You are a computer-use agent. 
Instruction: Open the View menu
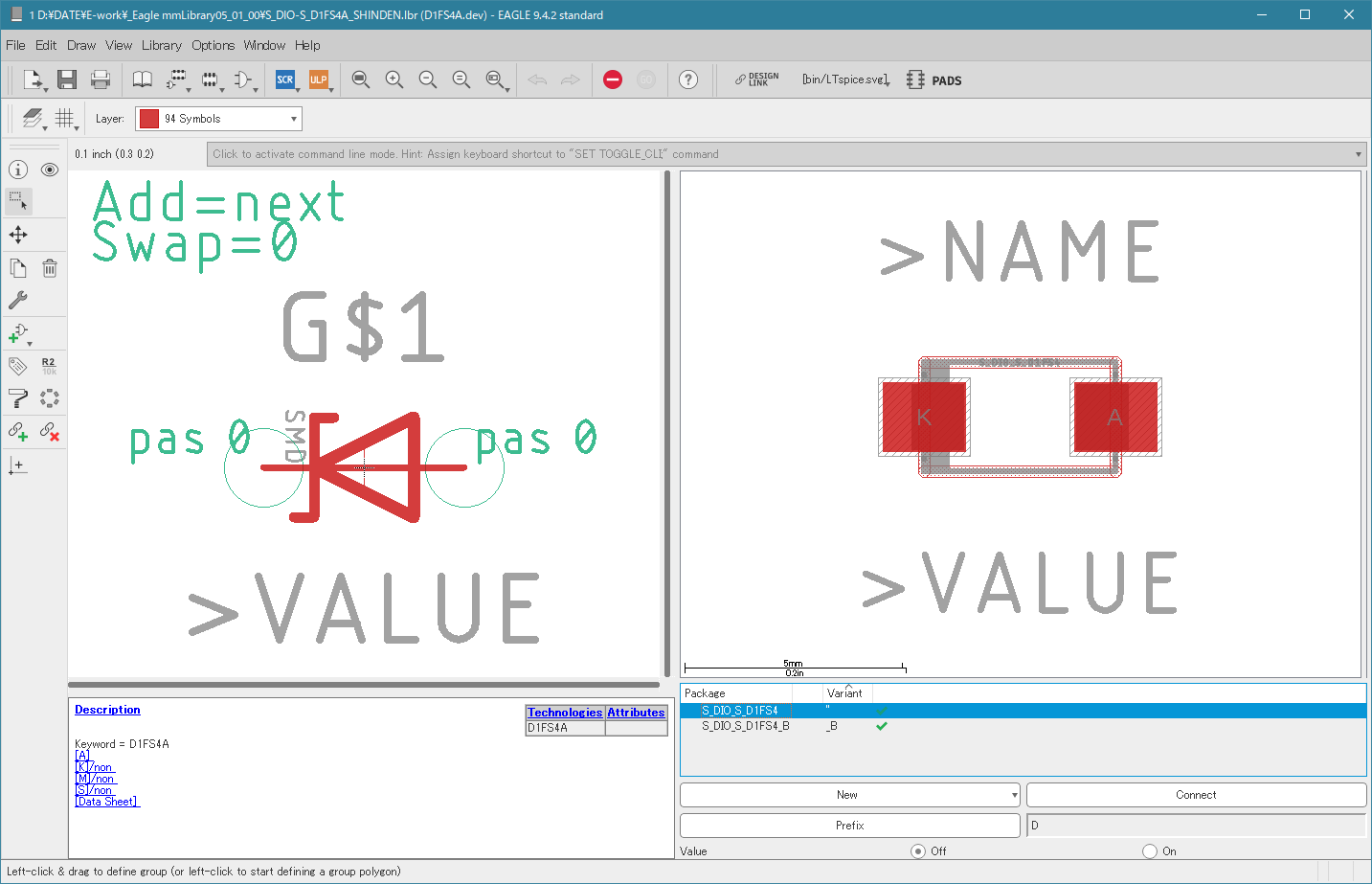(x=119, y=45)
